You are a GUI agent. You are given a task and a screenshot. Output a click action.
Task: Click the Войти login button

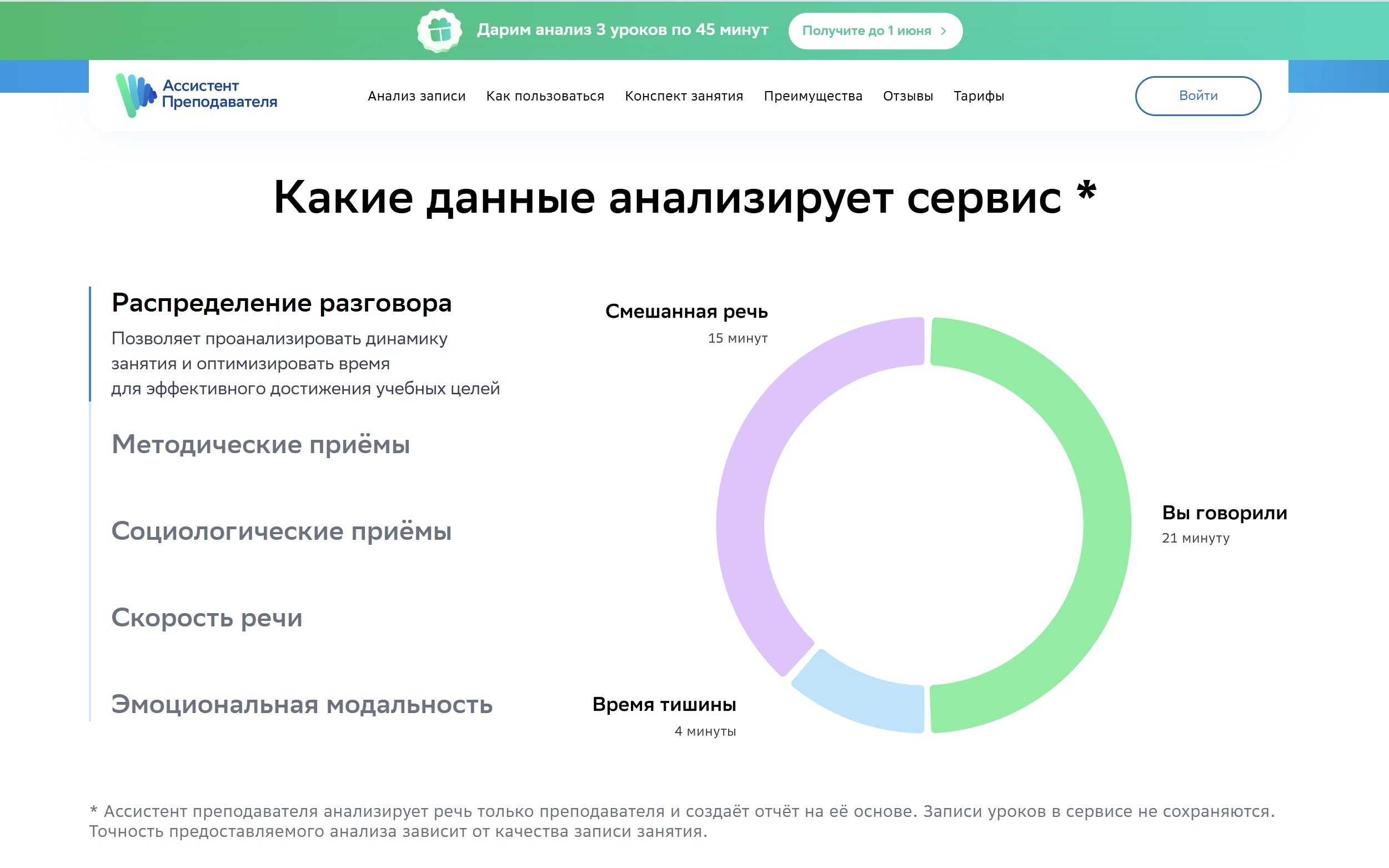click(x=1197, y=96)
